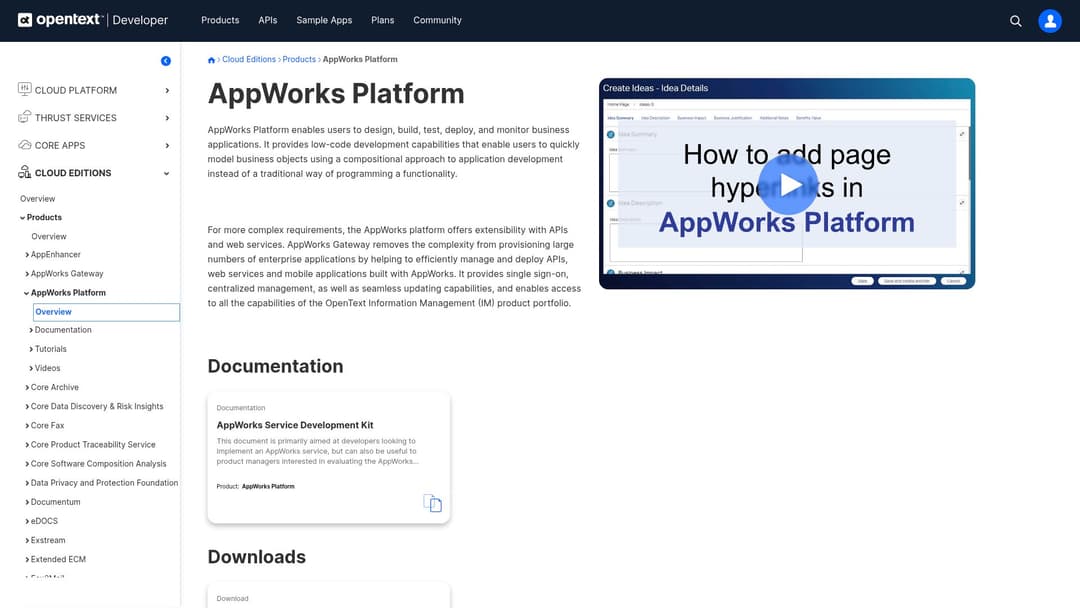Expand the Core Archive tree item
The width and height of the screenshot is (1080, 608).
[27, 388]
